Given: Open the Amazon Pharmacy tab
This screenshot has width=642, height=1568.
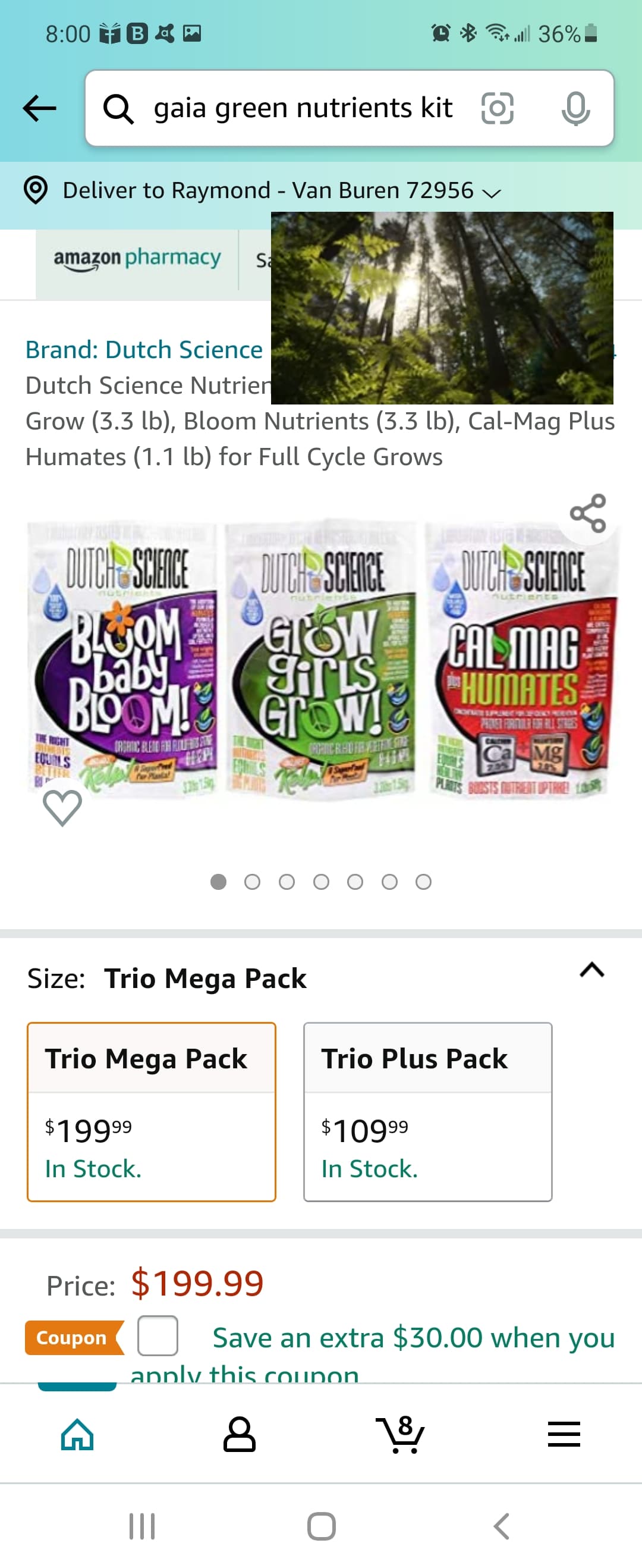Looking at the screenshot, I should coord(137,259).
